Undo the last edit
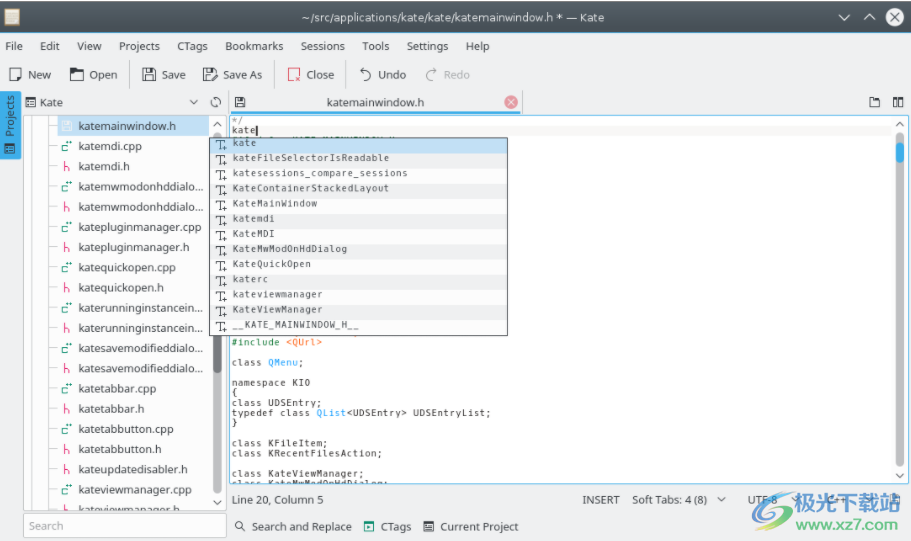Viewport: 911px width, 541px height. [x=382, y=74]
